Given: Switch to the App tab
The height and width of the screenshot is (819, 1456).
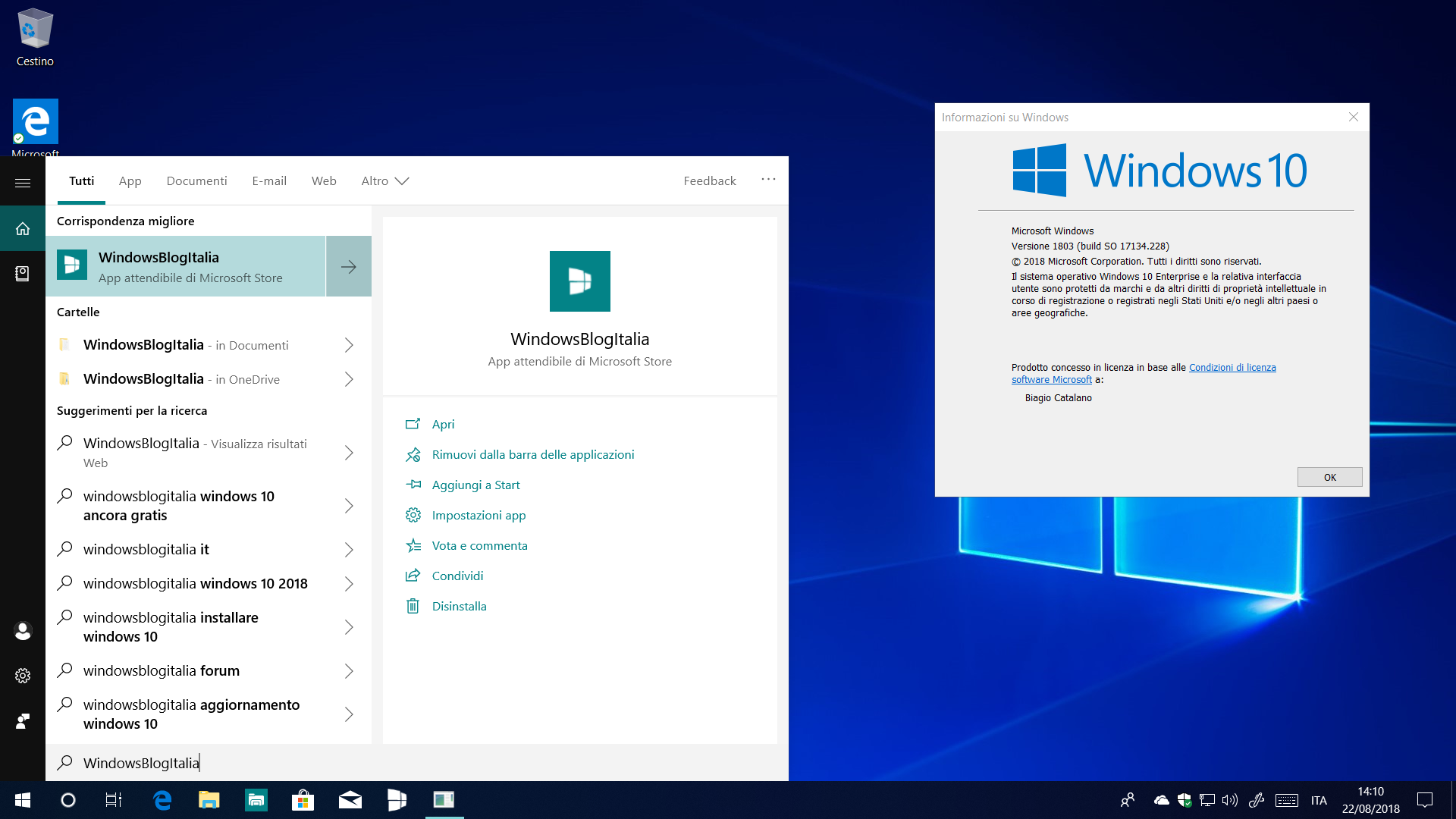Looking at the screenshot, I should 130,180.
